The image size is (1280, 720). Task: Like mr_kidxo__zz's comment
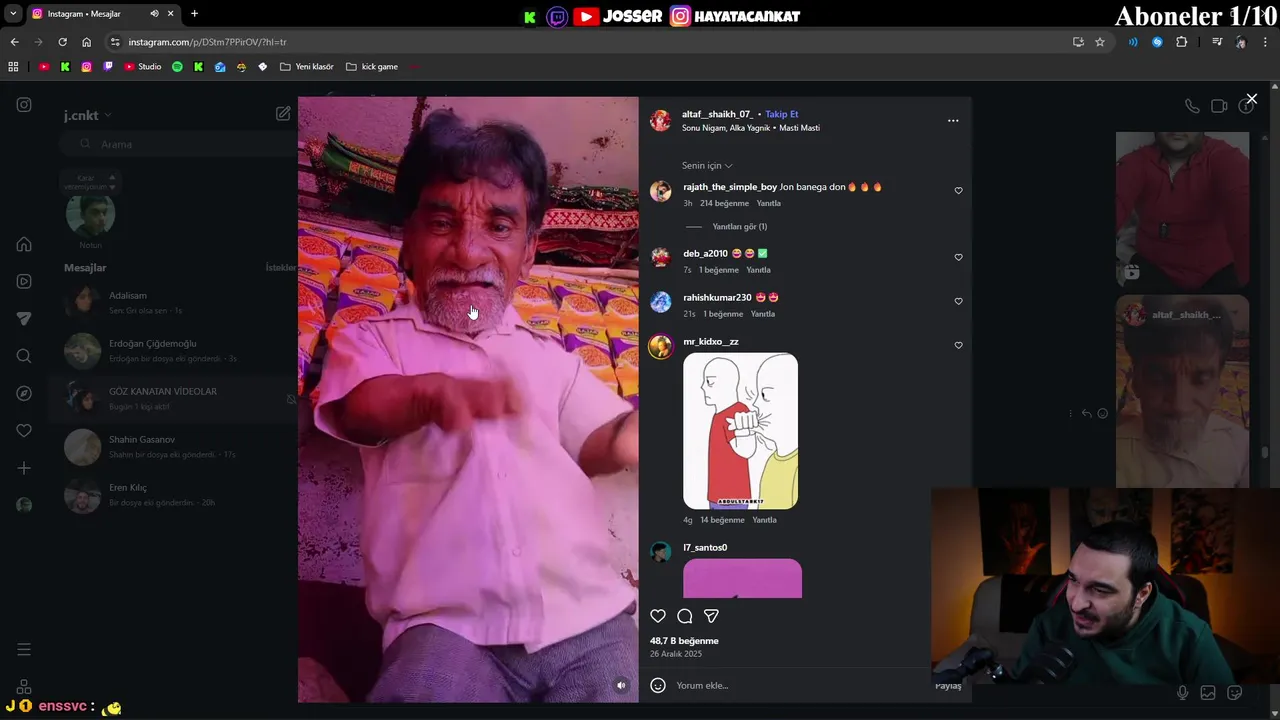(958, 345)
